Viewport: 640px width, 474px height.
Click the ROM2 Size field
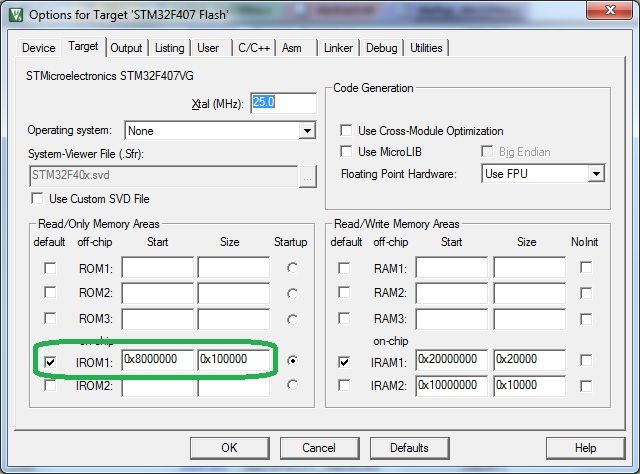pos(234,293)
